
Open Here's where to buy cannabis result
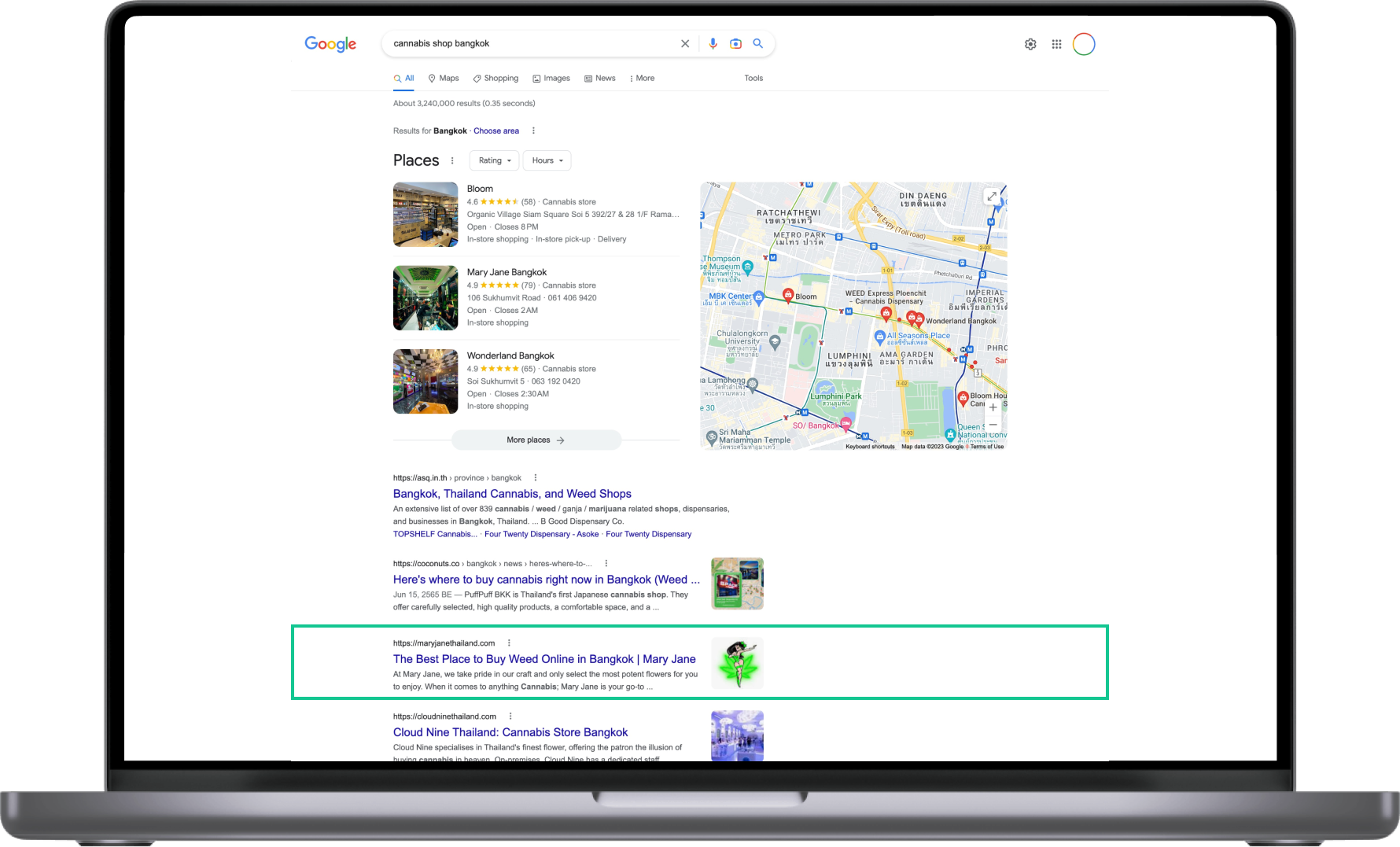[546, 580]
